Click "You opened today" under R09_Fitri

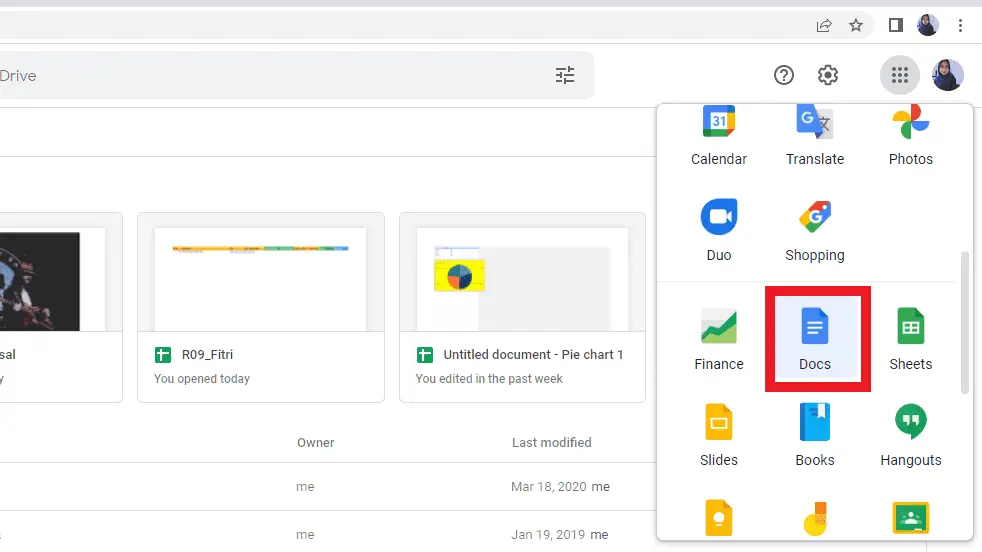(x=202, y=379)
